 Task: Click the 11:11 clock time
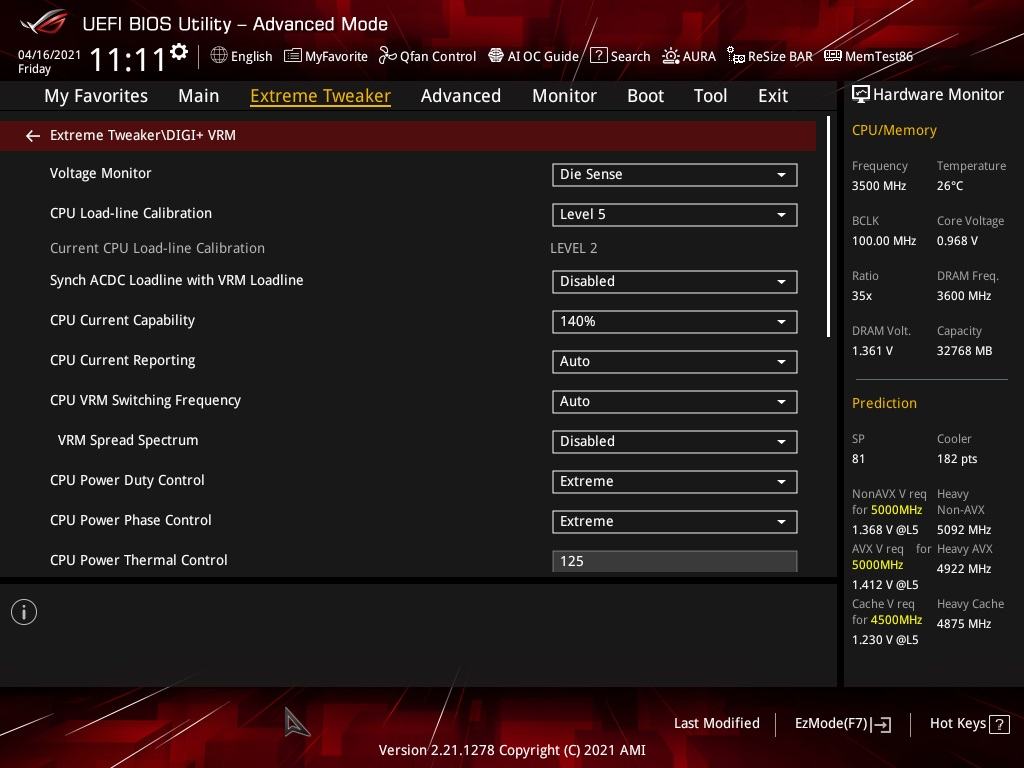coord(127,60)
